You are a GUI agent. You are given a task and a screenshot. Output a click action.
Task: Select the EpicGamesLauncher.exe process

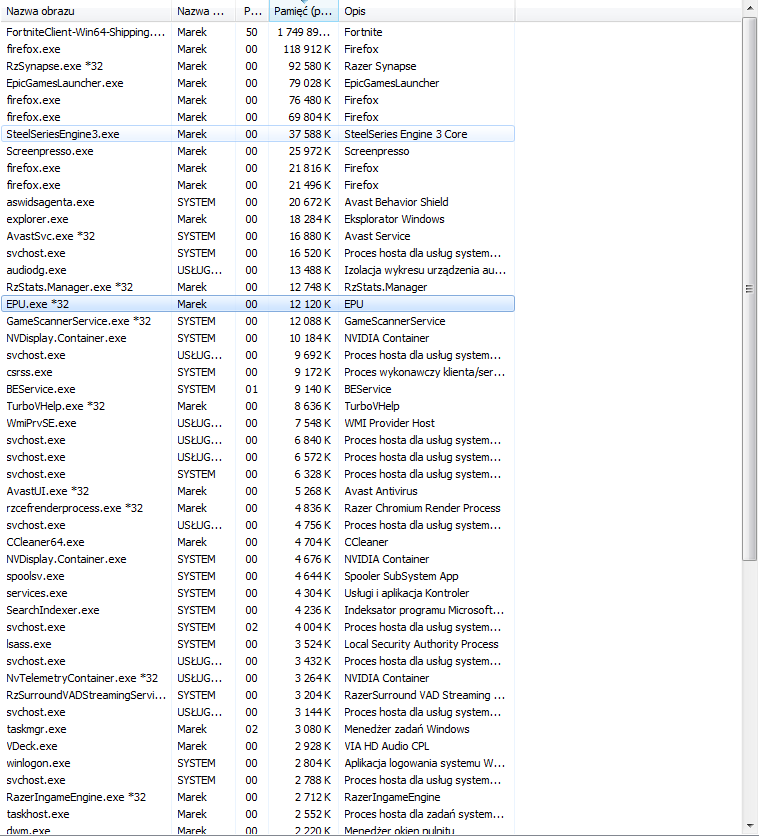[258, 83]
